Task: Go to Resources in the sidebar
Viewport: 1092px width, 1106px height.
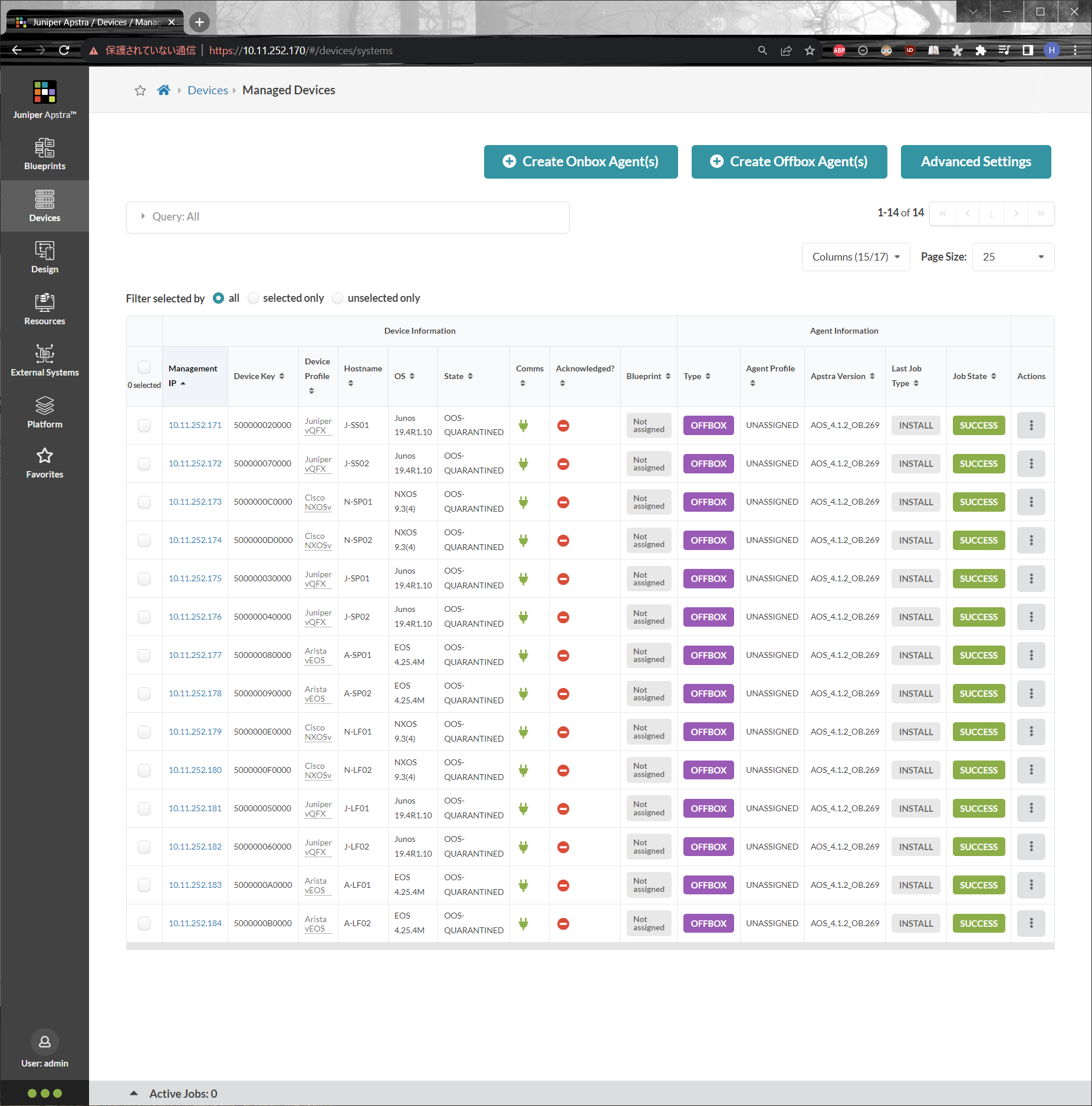Action: tap(45, 309)
